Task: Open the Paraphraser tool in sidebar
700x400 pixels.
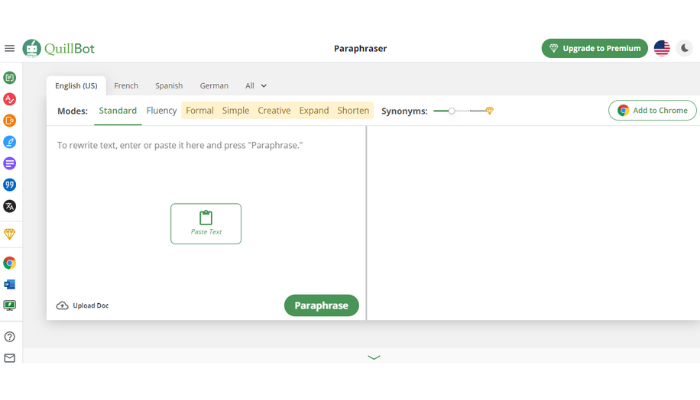Action: point(9,78)
